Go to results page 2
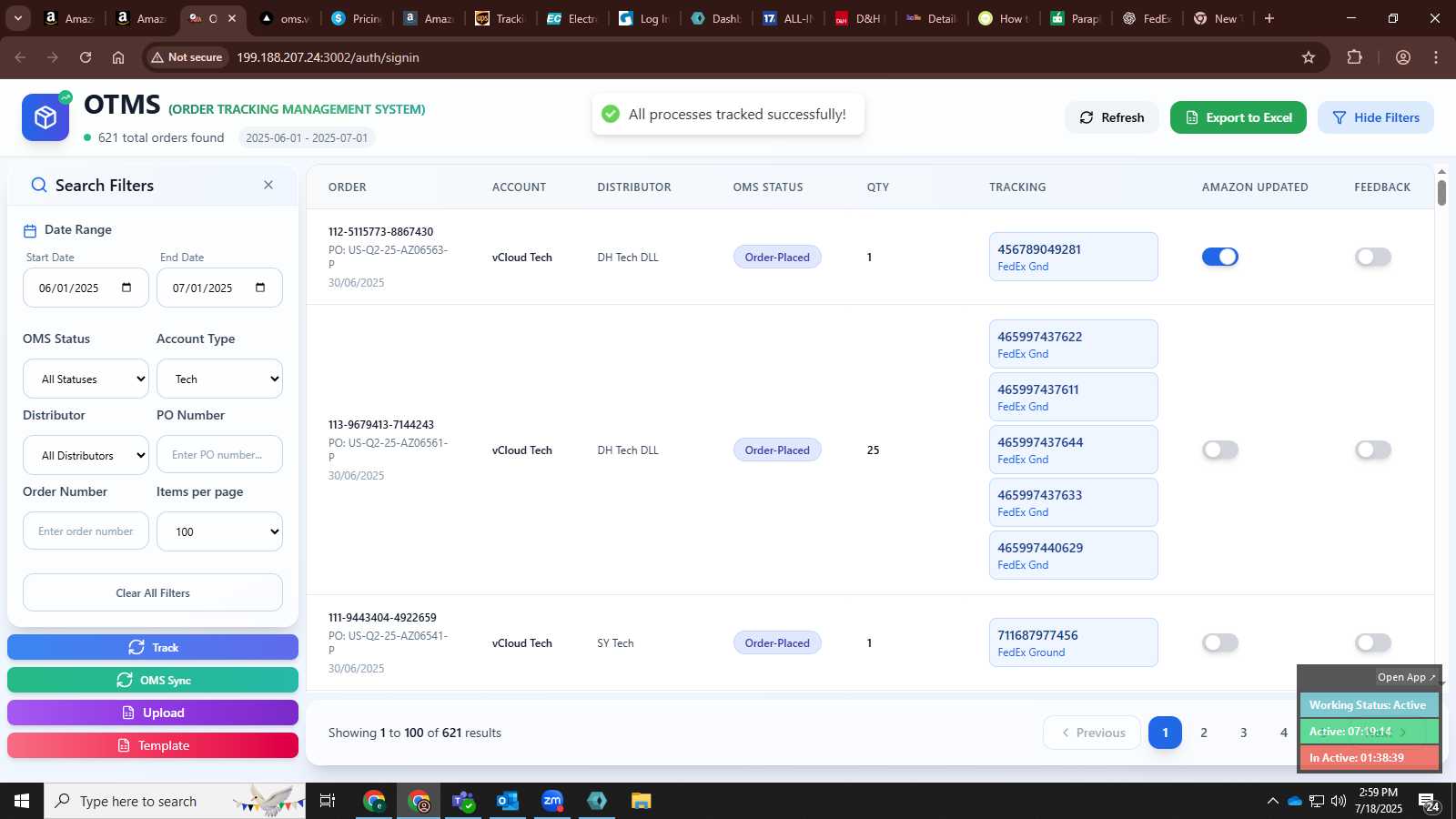The width and height of the screenshot is (1456, 819). pyautogui.click(x=1204, y=733)
